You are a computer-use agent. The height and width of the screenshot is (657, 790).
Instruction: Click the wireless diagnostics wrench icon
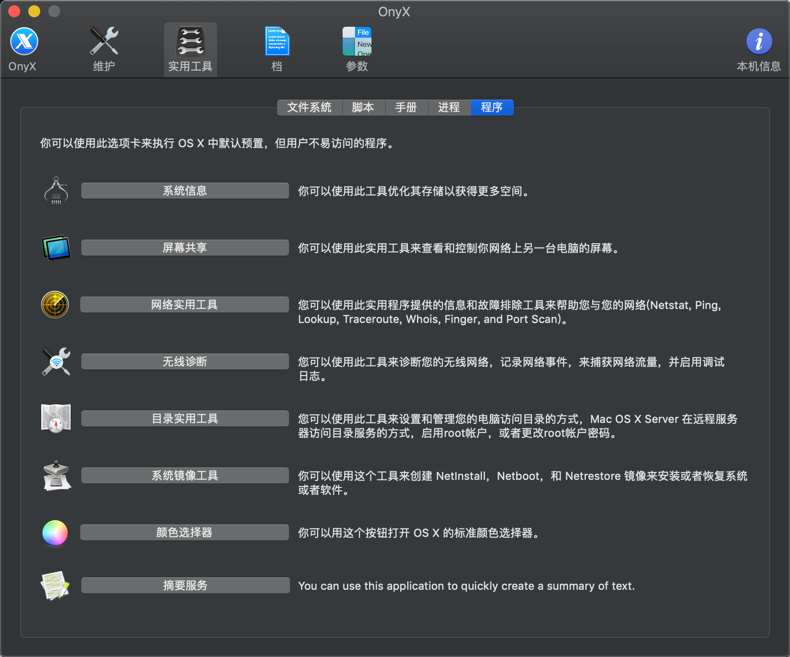click(x=56, y=361)
